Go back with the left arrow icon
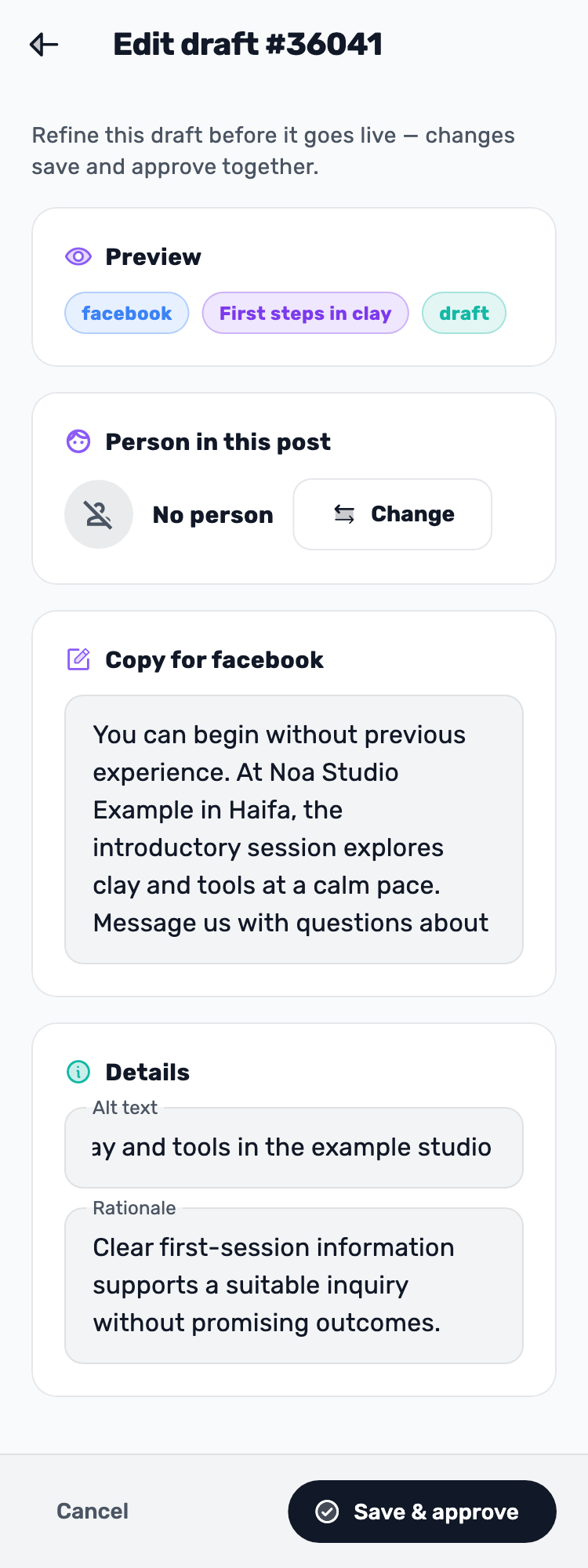Image resolution: width=588 pixels, height=1568 pixels. [44, 45]
